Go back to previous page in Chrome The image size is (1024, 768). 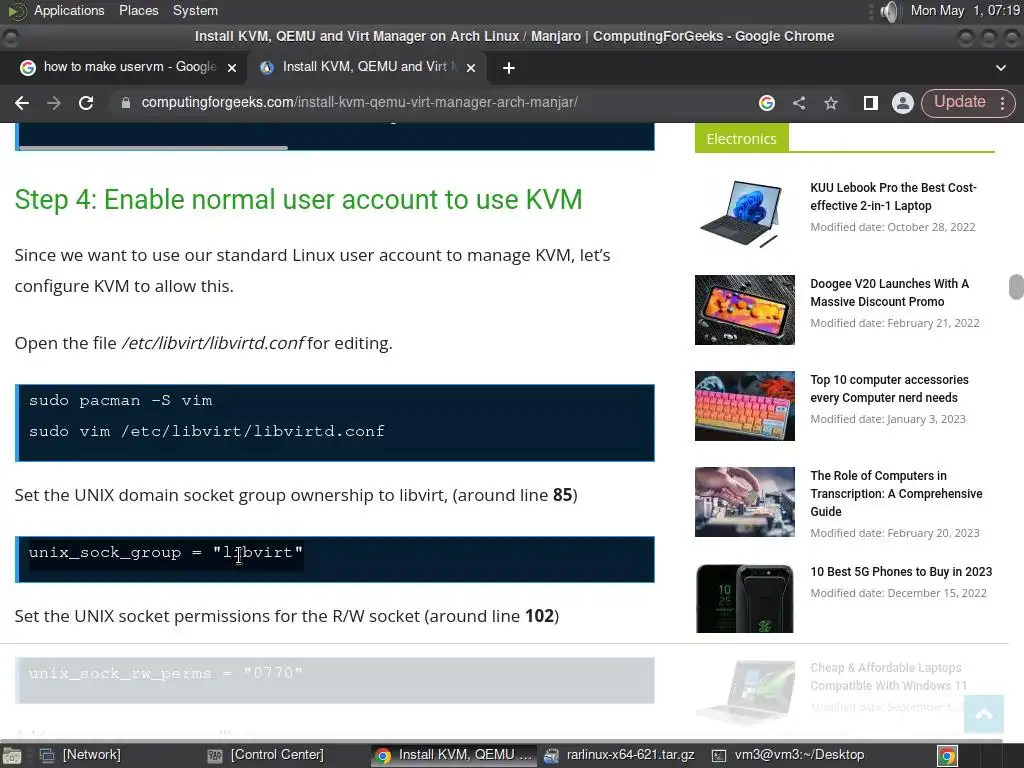(x=22, y=103)
